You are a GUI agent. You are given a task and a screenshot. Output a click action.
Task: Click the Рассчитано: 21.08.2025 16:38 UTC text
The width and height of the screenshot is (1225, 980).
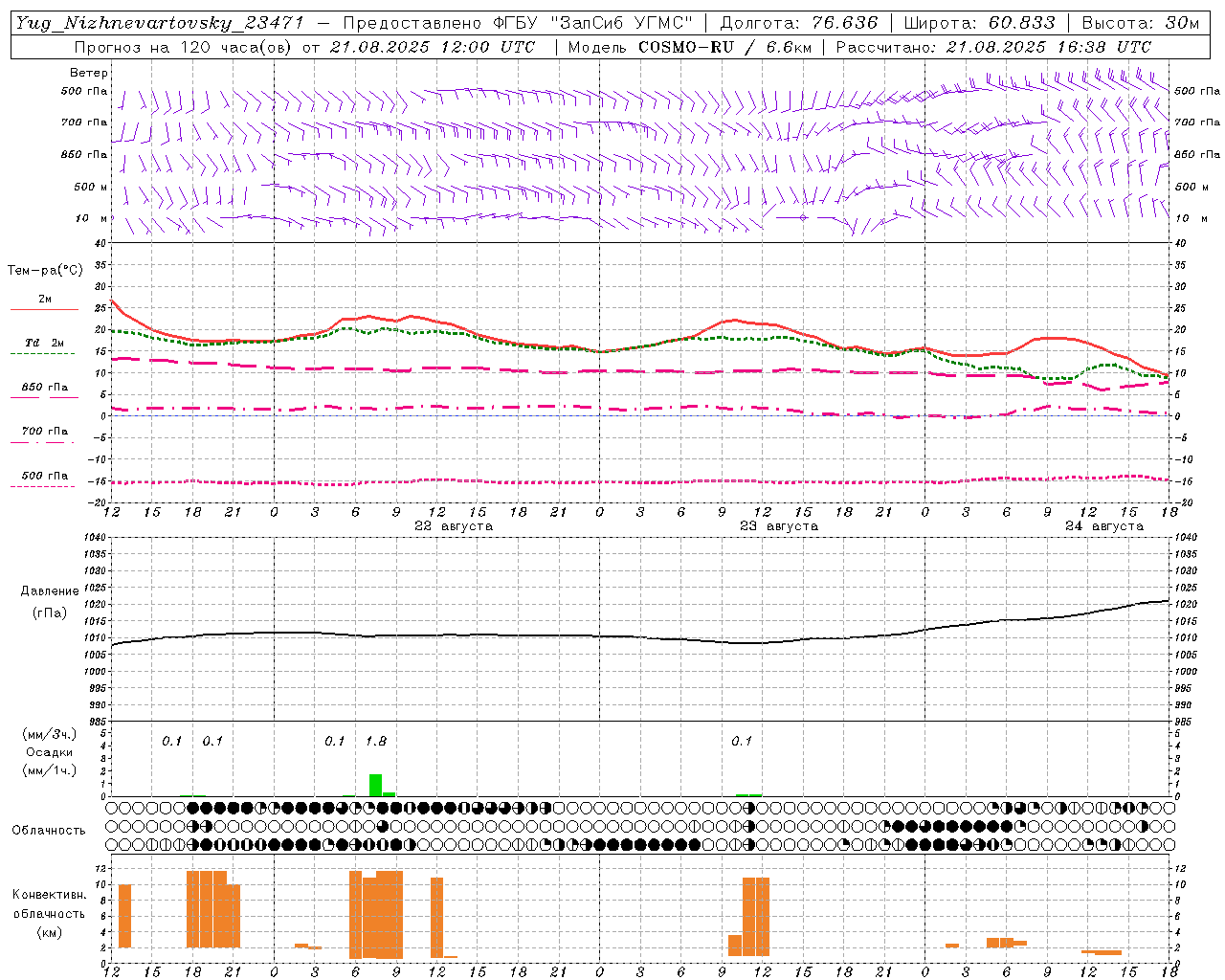click(x=993, y=47)
